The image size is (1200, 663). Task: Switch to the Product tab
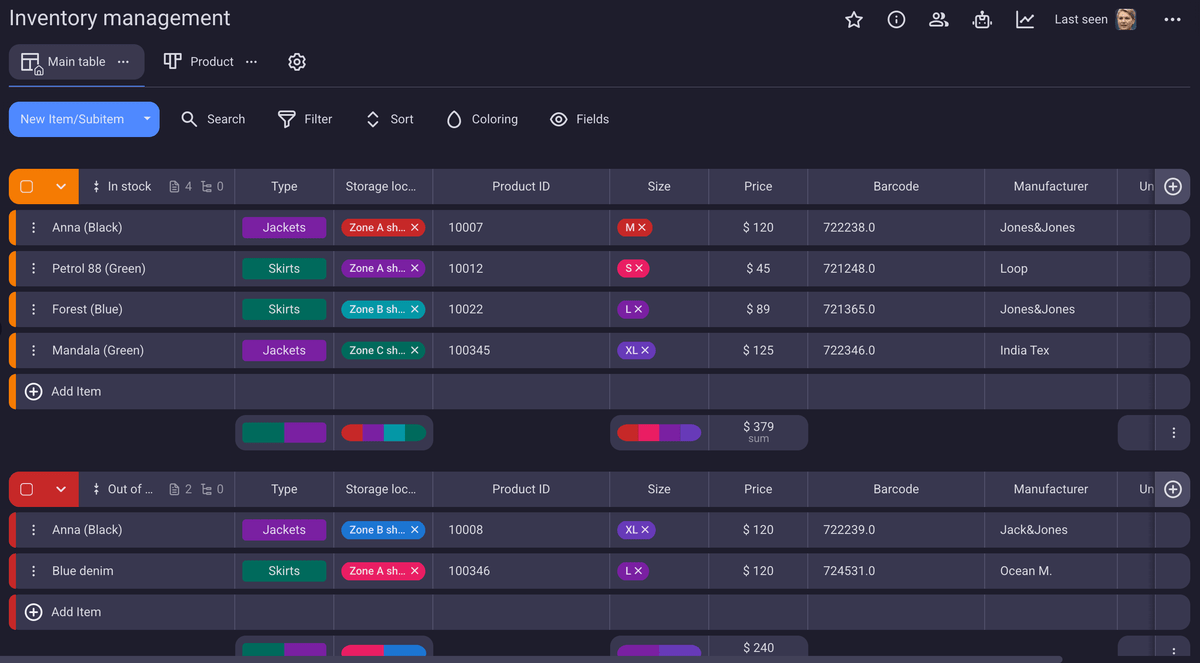(211, 61)
